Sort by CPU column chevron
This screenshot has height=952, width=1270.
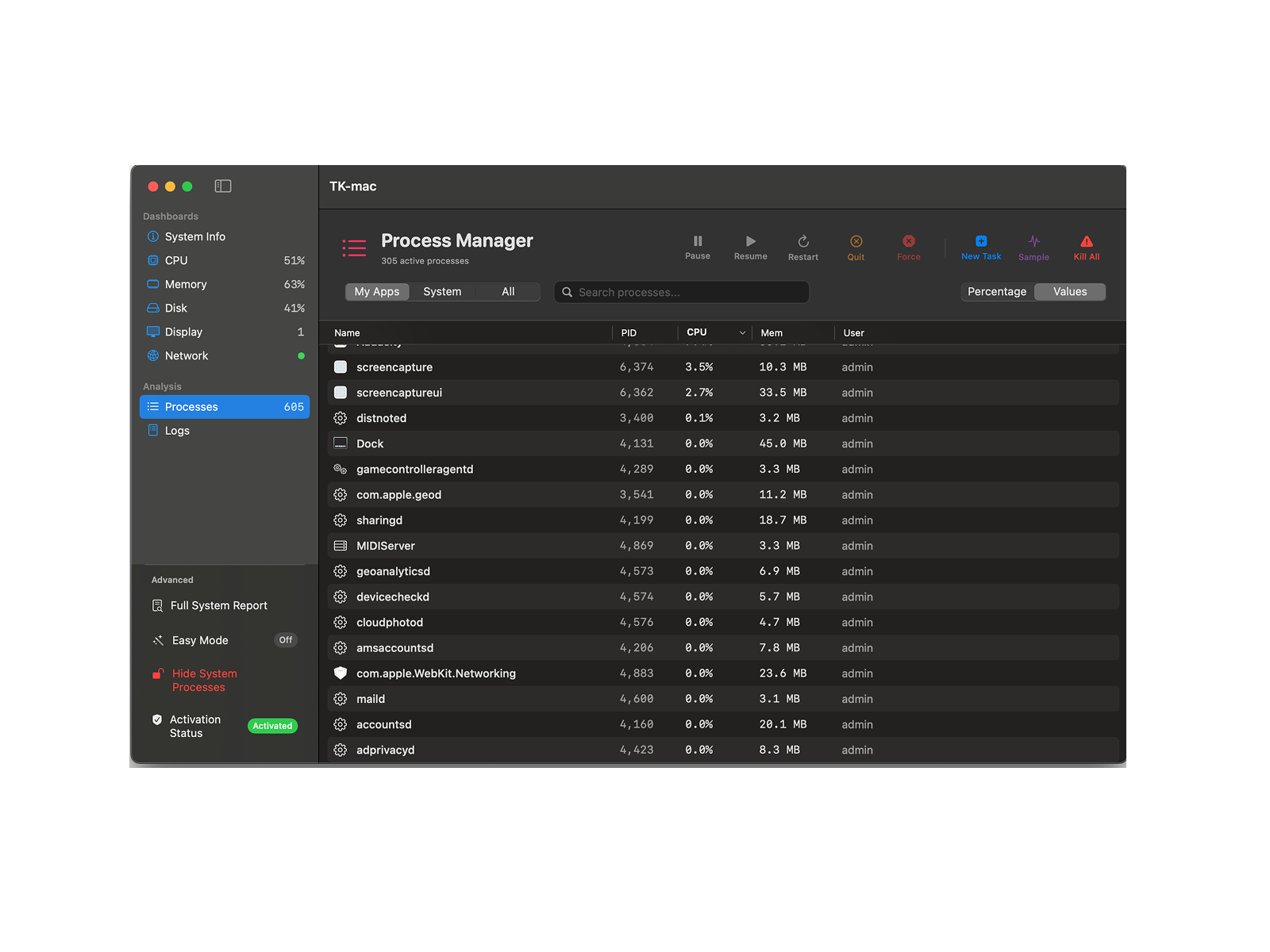click(743, 333)
